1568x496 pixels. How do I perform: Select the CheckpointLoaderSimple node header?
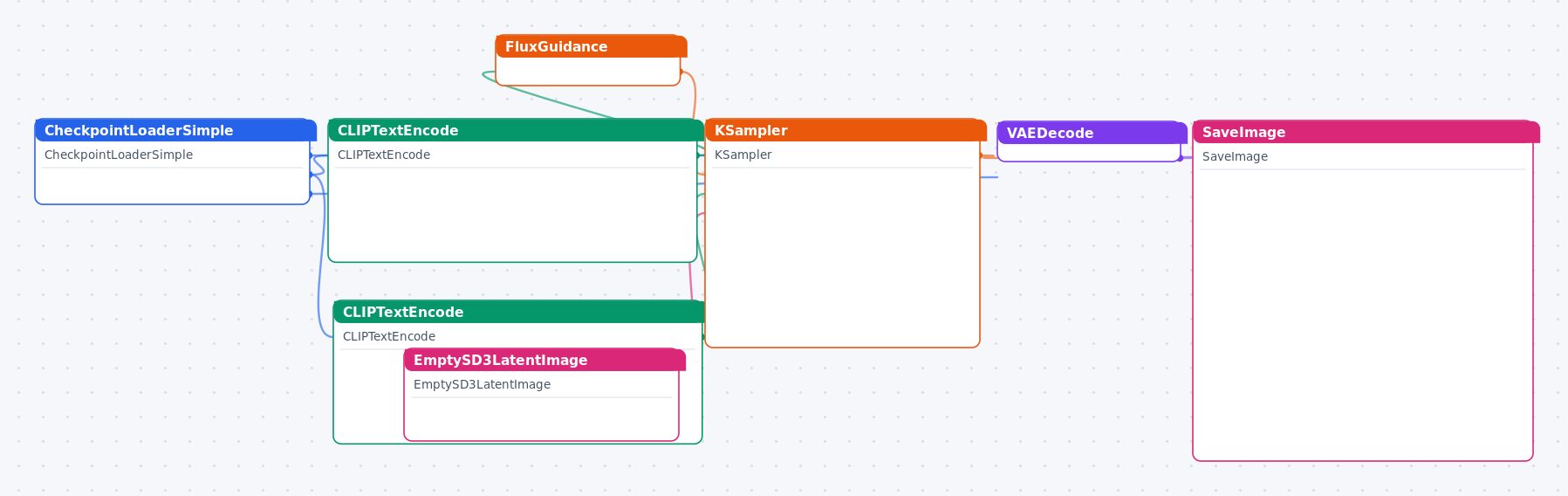point(175,130)
